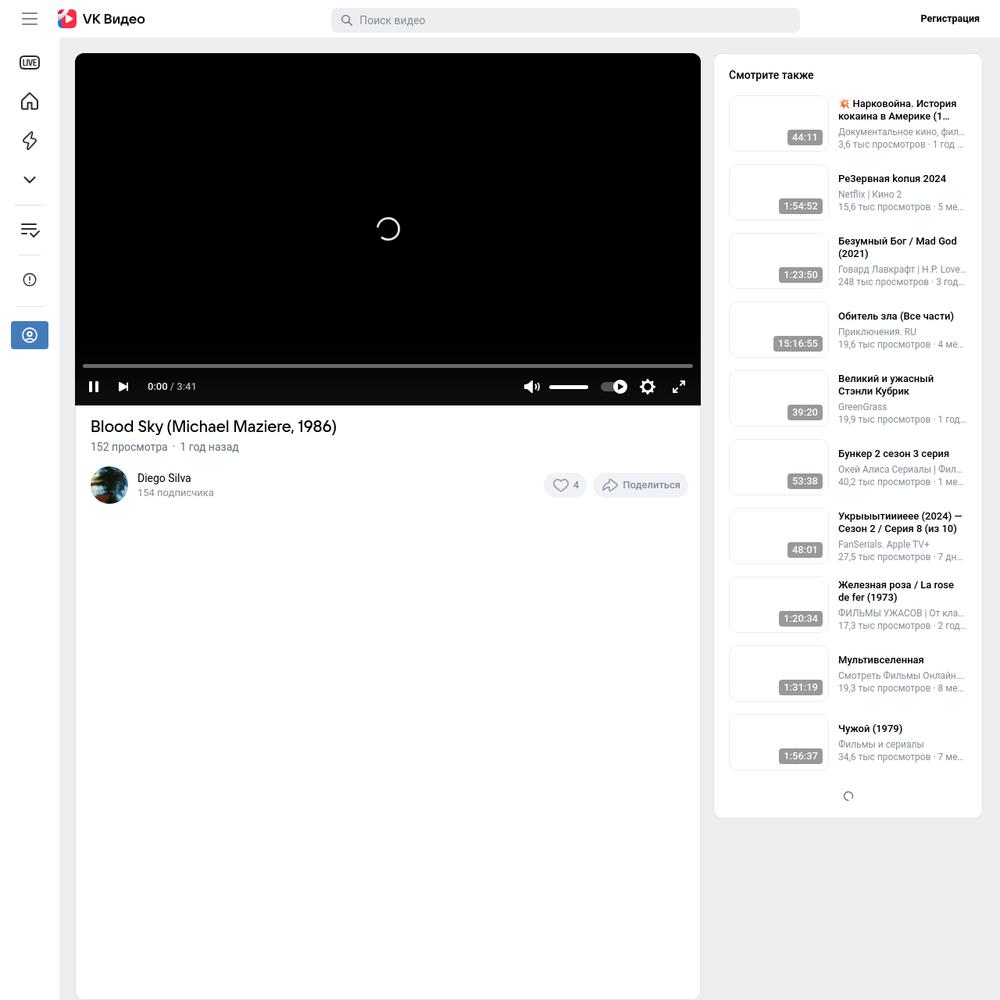
Task: Click the video search field
Action: (x=565, y=20)
